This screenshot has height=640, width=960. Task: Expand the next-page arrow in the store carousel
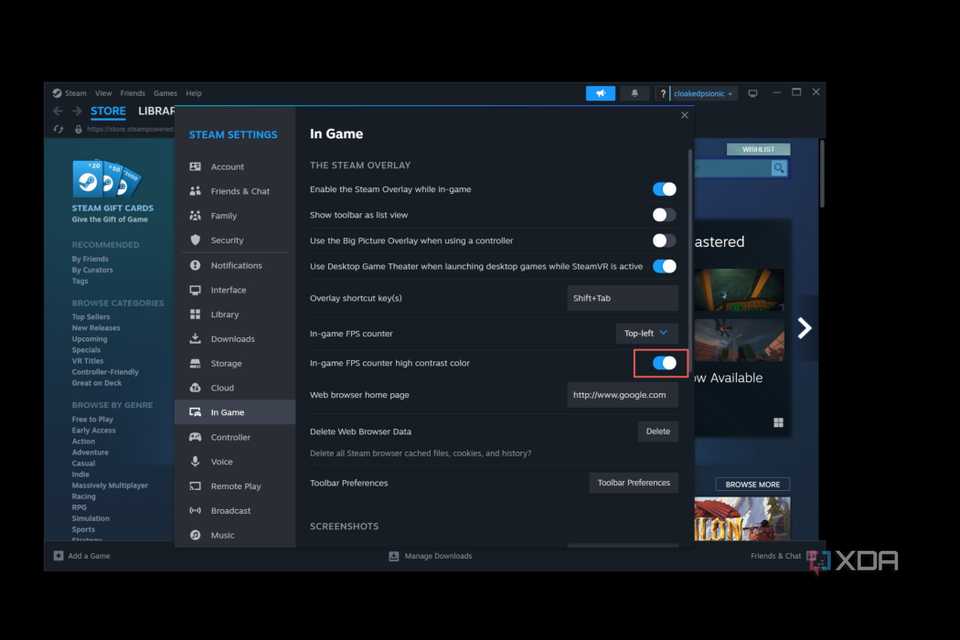804,327
